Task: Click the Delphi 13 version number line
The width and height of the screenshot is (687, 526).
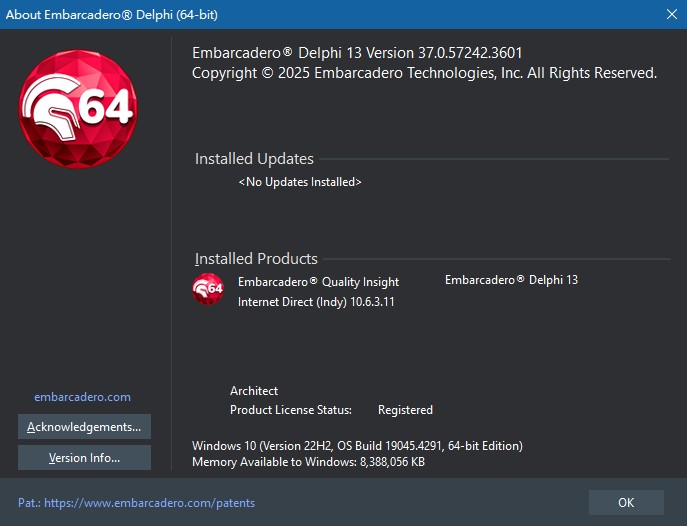Action: click(x=357, y=53)
